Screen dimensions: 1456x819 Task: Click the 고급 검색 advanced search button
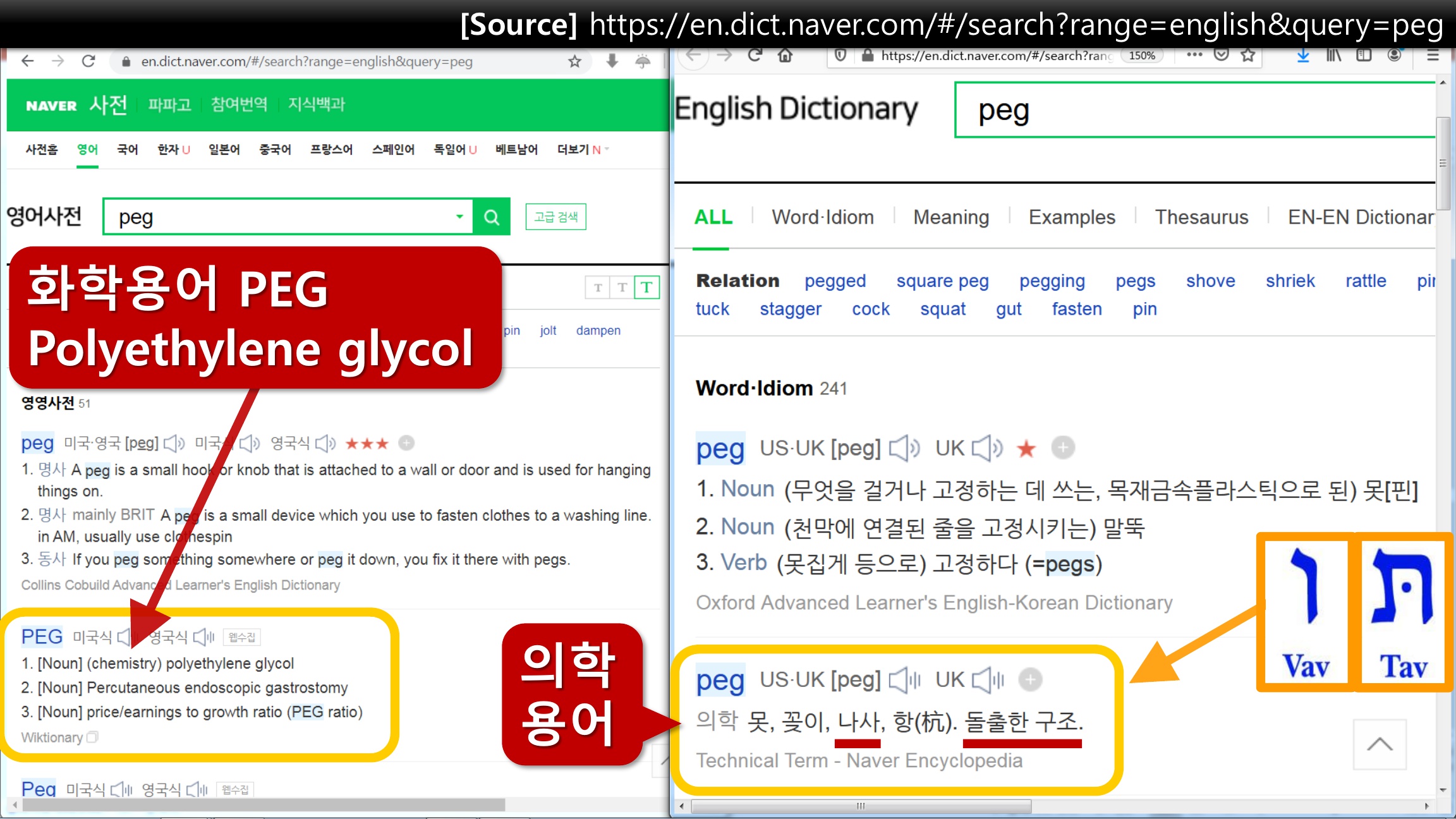pos(555,217)
